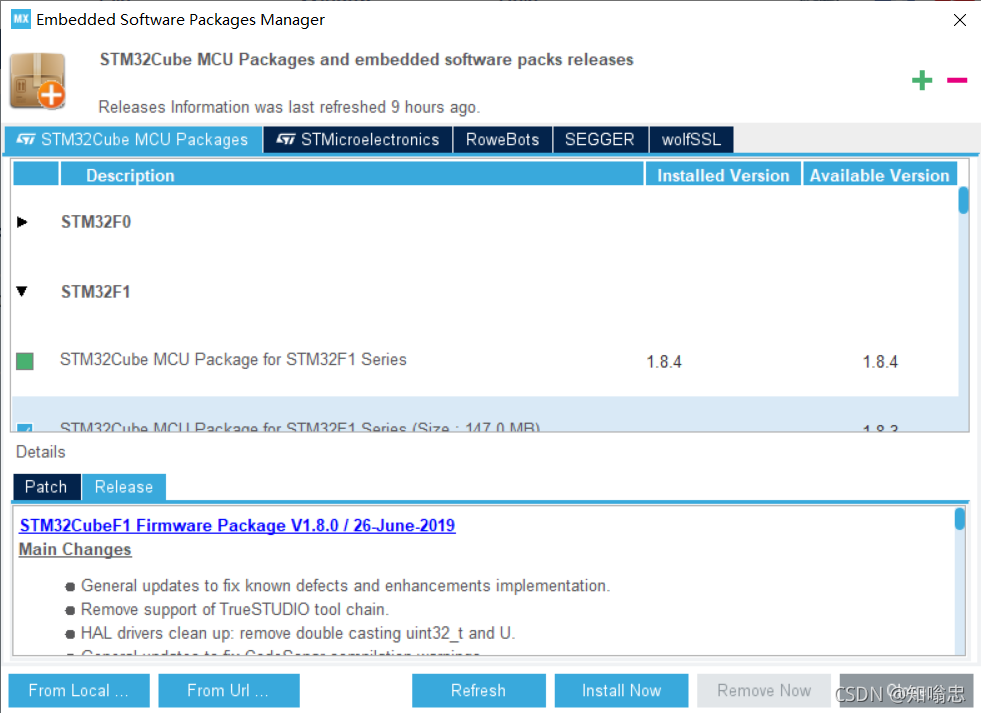Open STM32CubeF1 Firmware Package V1.8.0 link
The height and width of the screenshot is (713, 981).
237,525
